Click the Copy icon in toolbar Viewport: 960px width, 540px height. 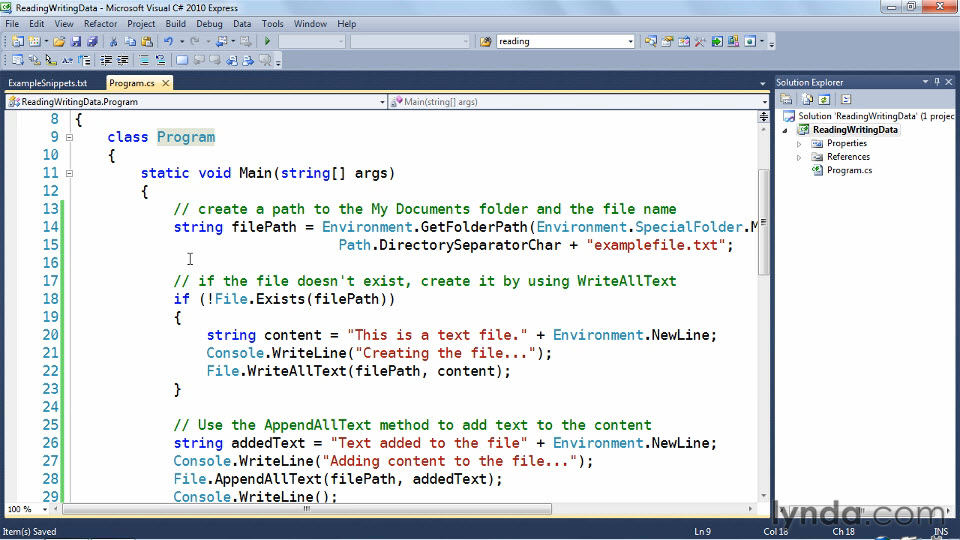click(130, 42)
